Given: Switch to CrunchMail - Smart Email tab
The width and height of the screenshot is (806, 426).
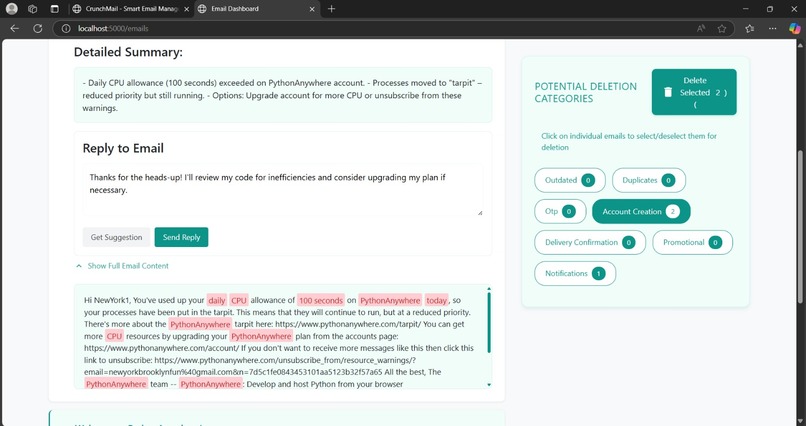Looking at the screenshot, I should [132, 9].
